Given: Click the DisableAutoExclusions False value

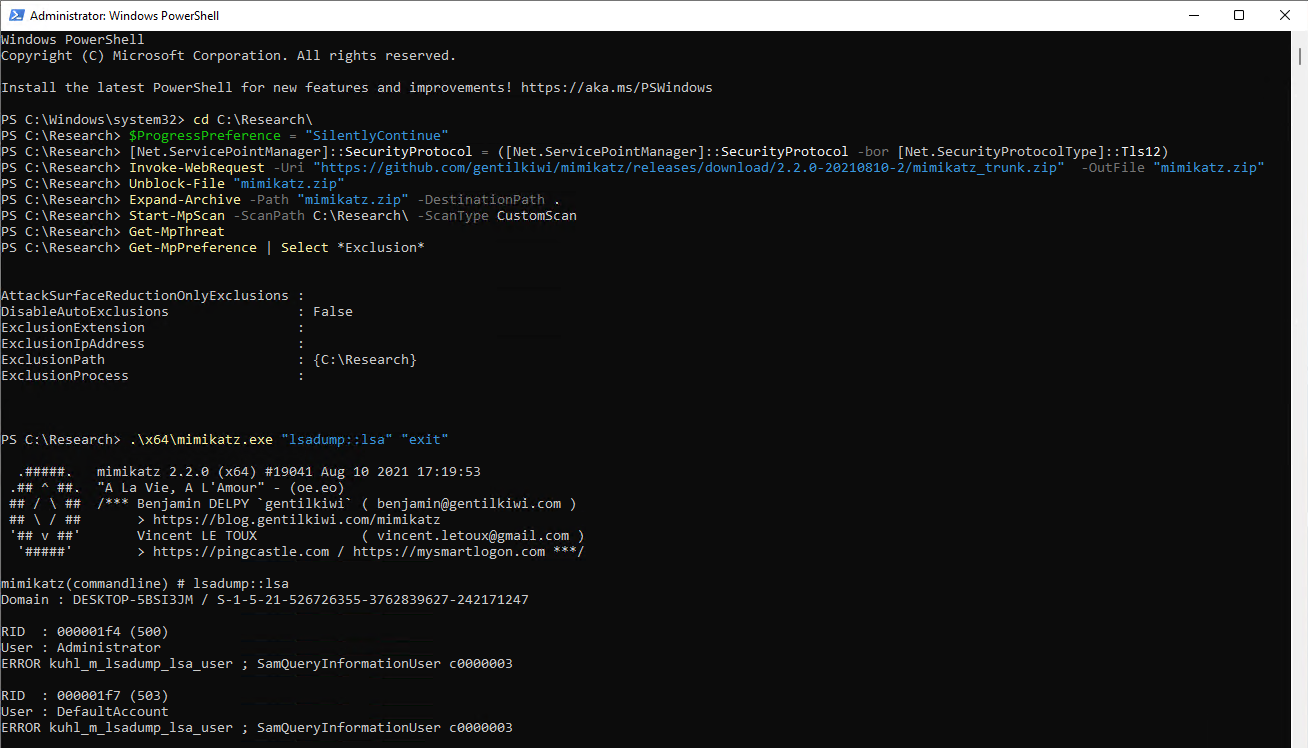Looking at the screenshot, I should click(333, 312).
